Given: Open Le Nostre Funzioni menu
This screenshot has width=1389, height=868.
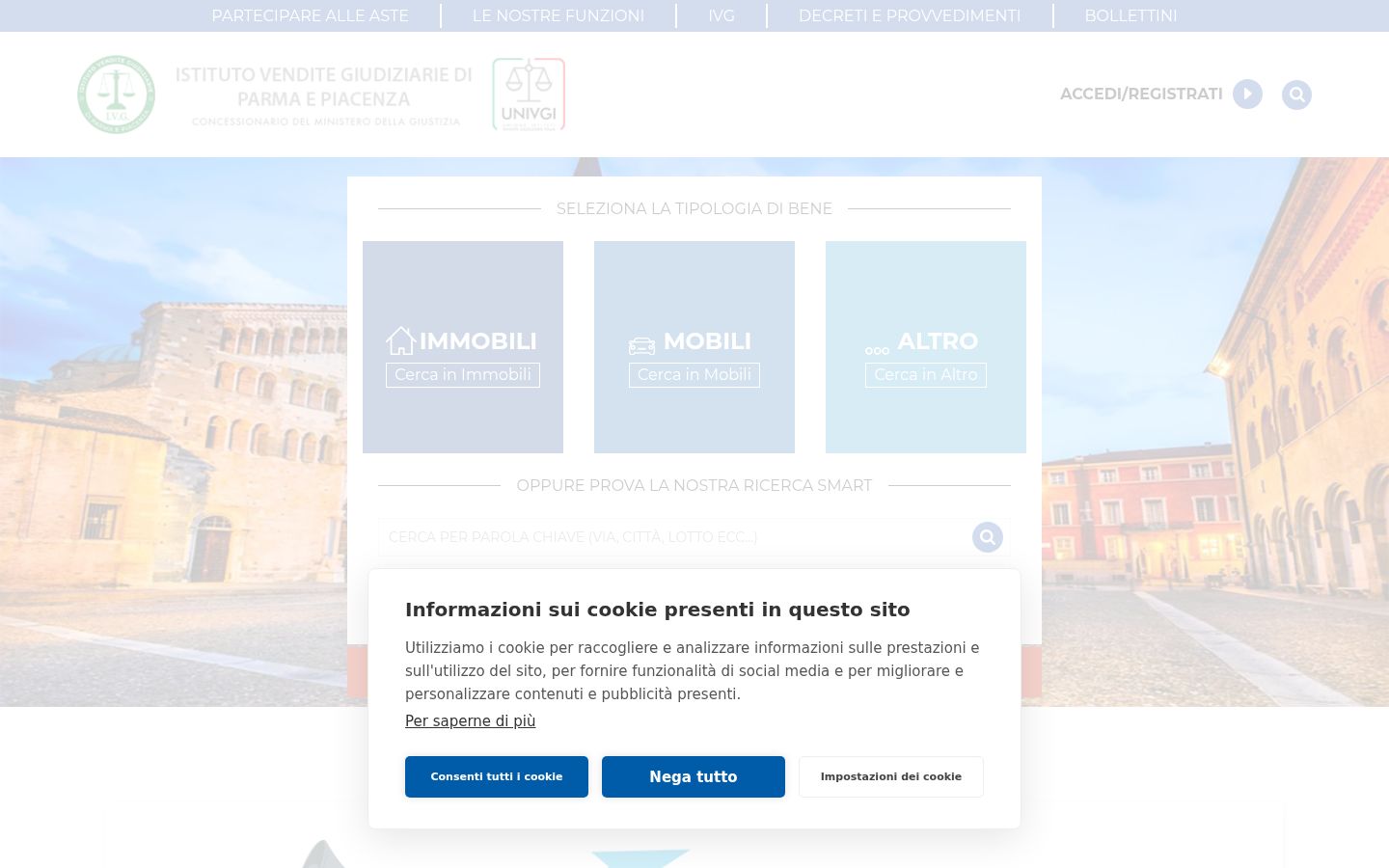Looking at the screenshot, I should [x=558, y=15].
